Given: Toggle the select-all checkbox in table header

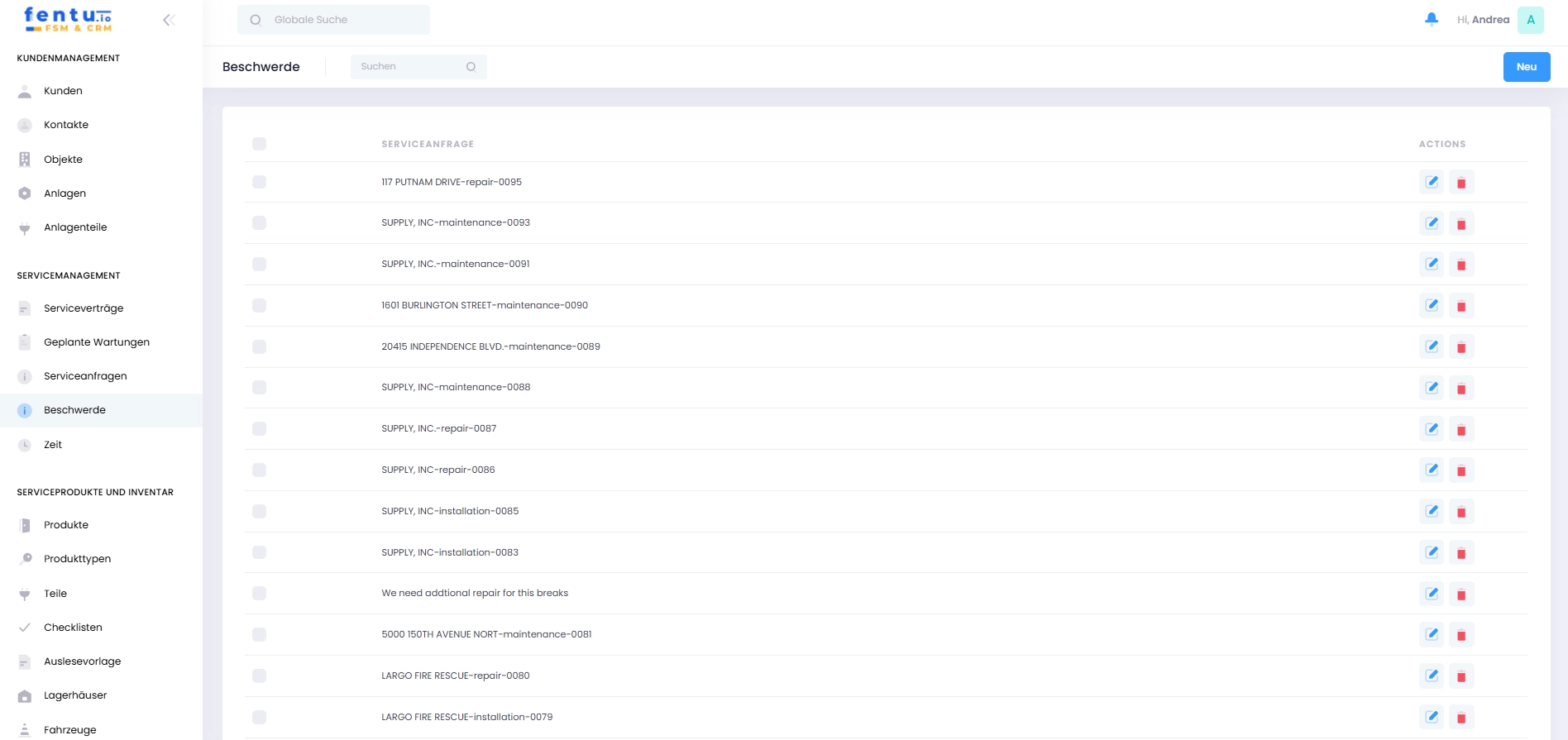Looking at the screenshot, I should click(259, 144).
